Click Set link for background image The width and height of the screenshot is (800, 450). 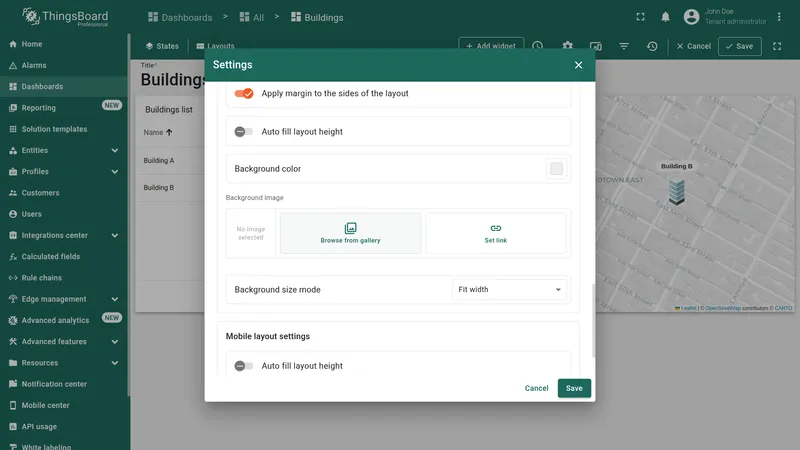[x=495, y=233]
